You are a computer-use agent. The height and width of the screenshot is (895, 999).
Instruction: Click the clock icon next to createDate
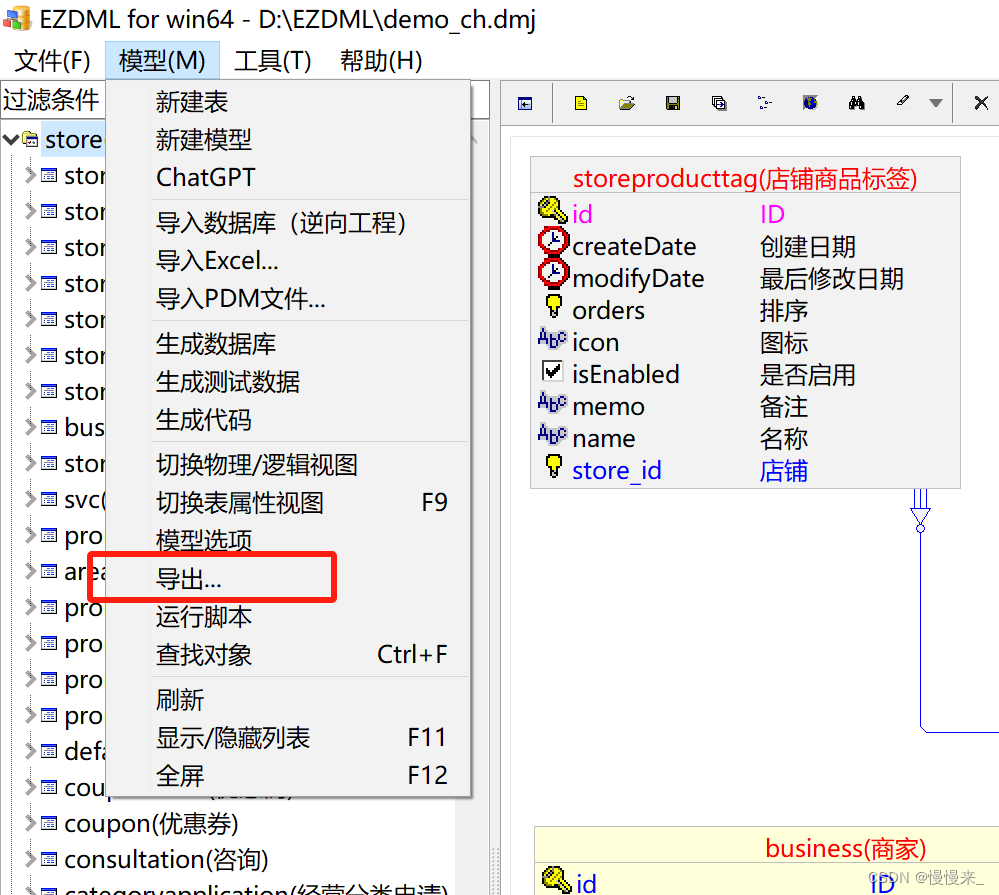(x=553, y=240)
